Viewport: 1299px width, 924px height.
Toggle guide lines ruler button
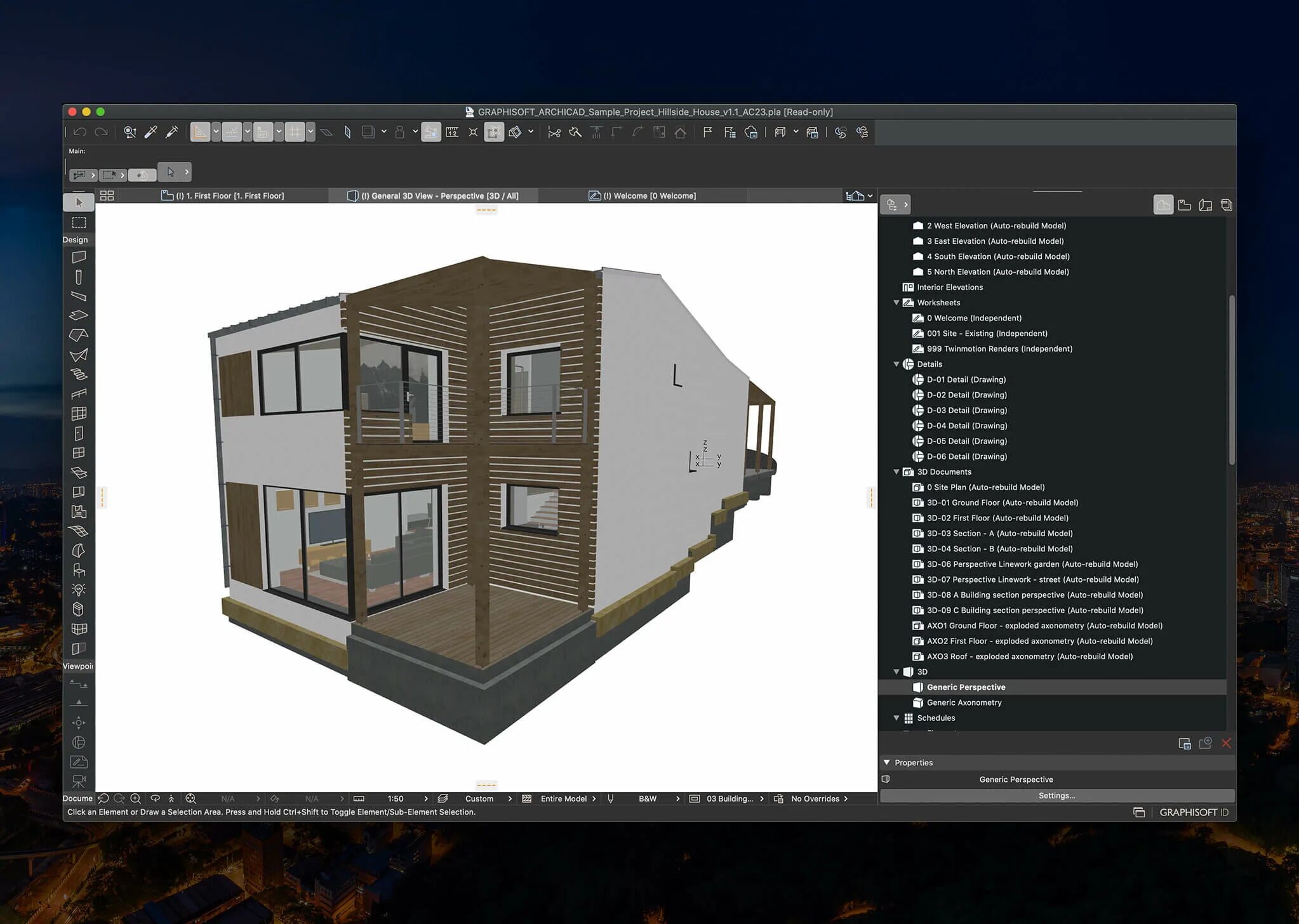click(200, 132)
